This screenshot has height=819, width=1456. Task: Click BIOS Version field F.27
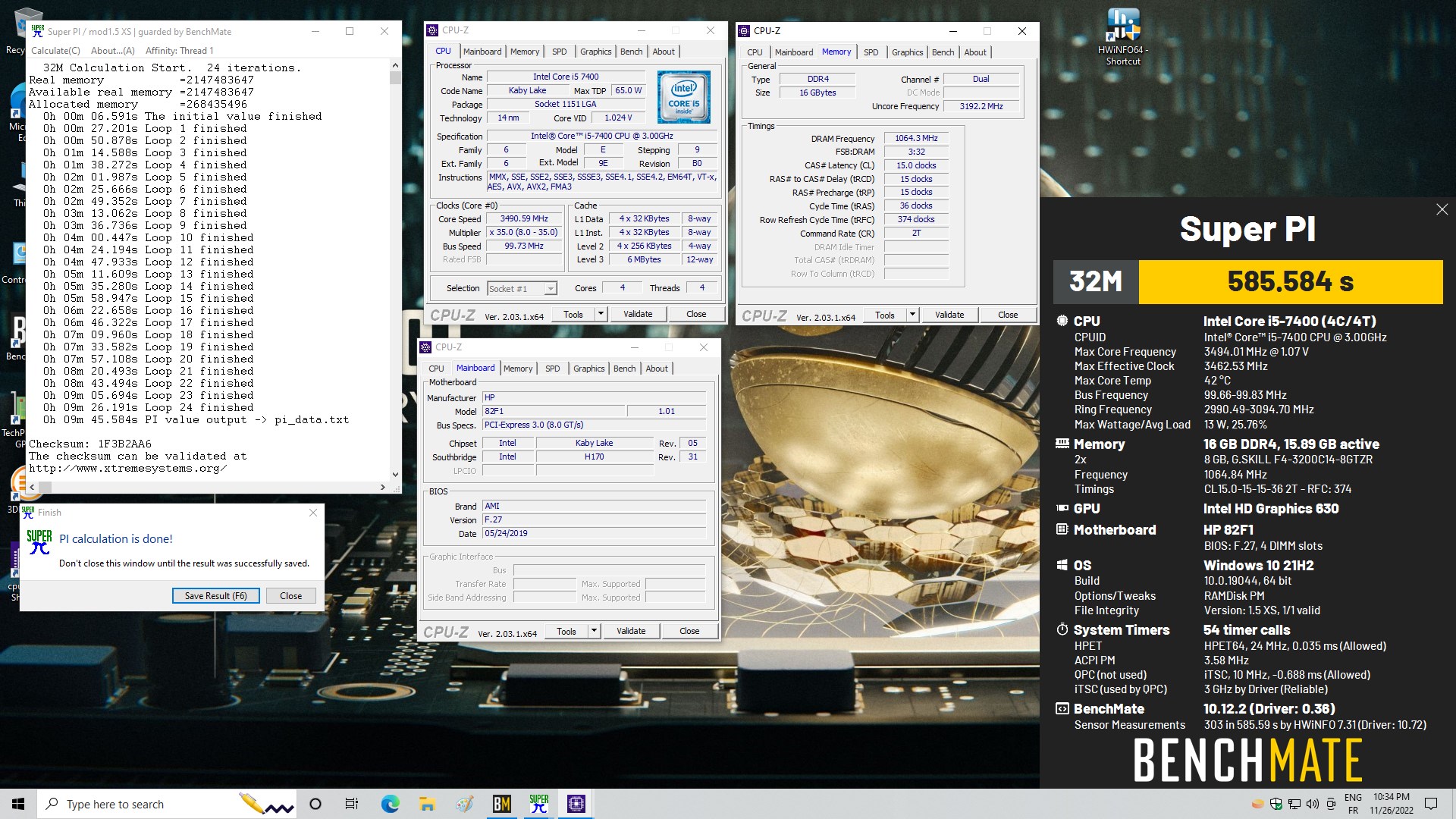coord(594,520)
